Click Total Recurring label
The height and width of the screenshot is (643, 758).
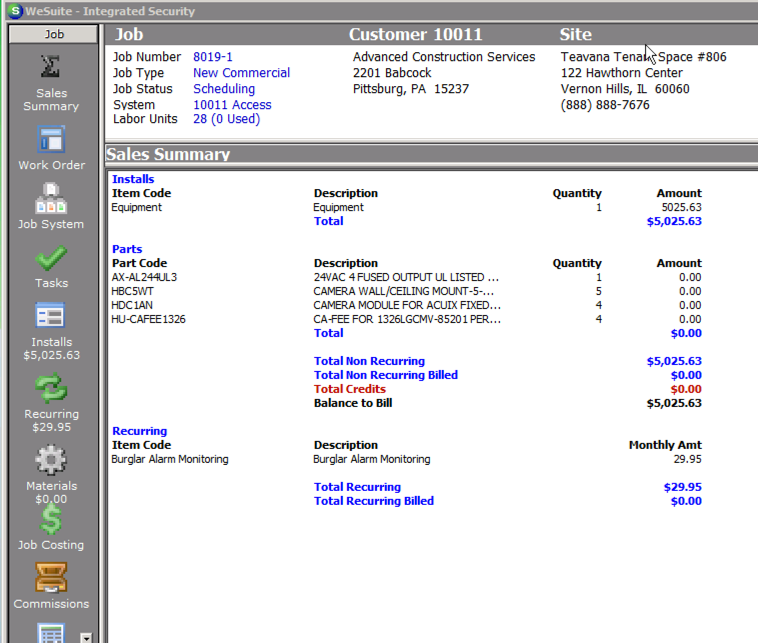357,487
